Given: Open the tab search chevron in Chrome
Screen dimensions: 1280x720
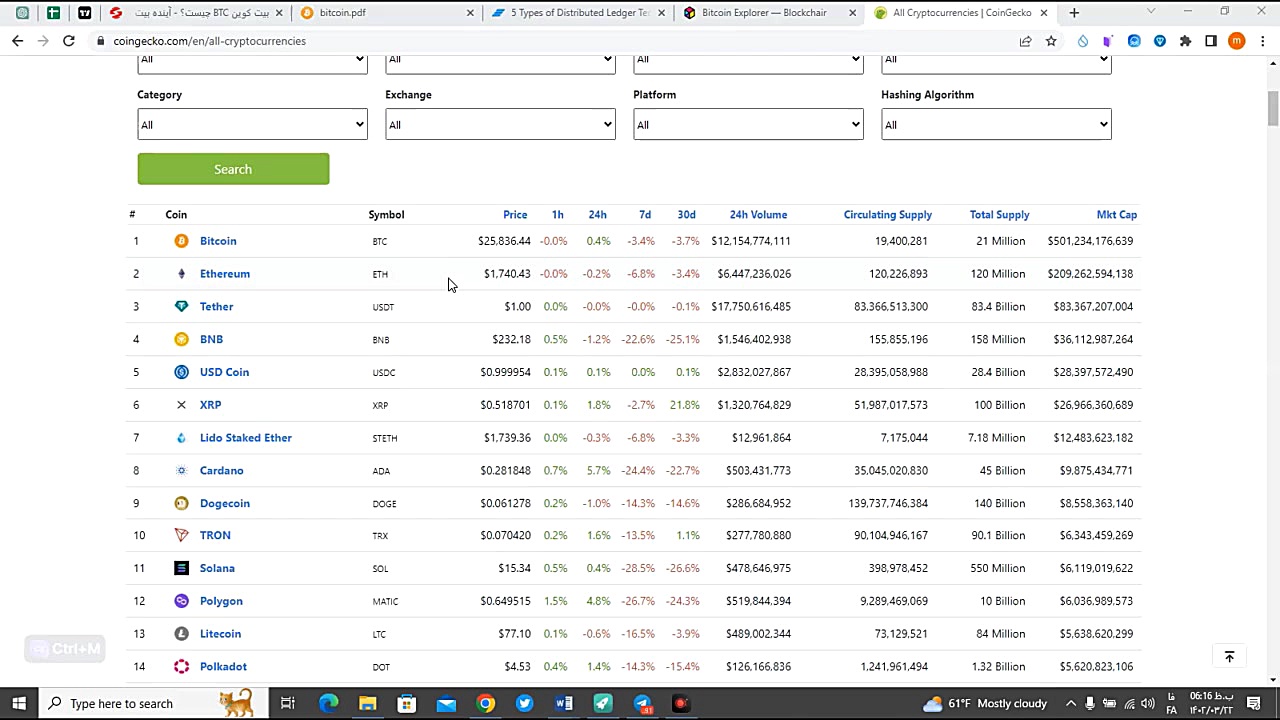Looking at the screenshot, I should 1151,12.
